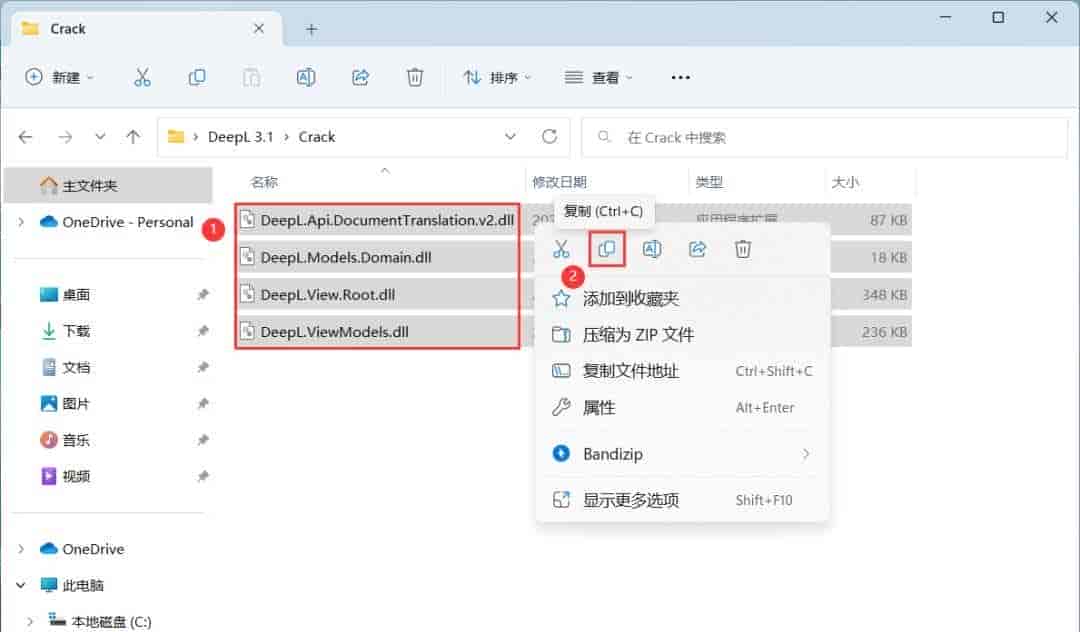Open the 查看 (View) dropdown
Image resolution: width=1080 pixels, height=632 pixels.
pos(599,77)
